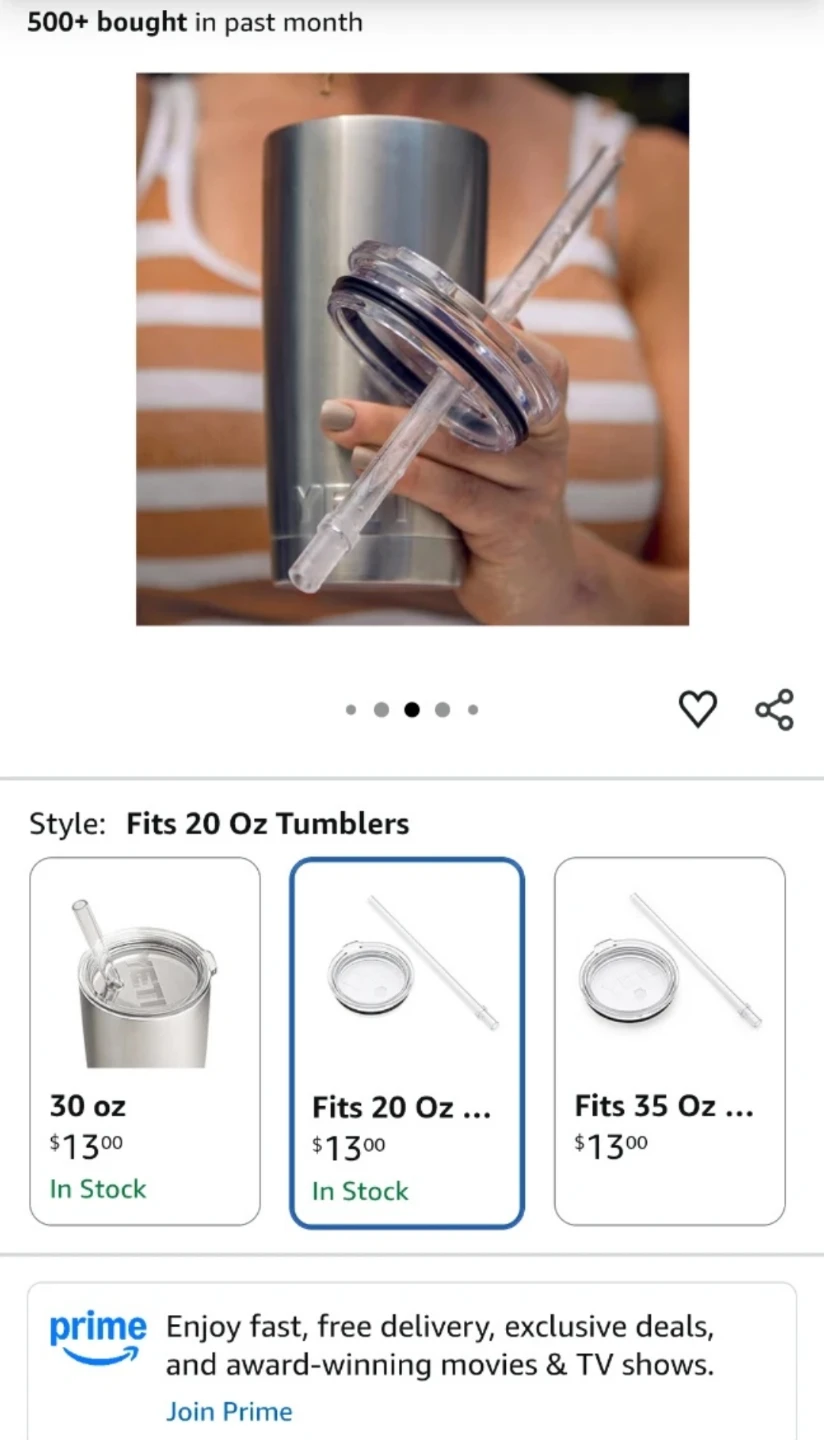Tap the heart wishlist icon

[698, 709]
